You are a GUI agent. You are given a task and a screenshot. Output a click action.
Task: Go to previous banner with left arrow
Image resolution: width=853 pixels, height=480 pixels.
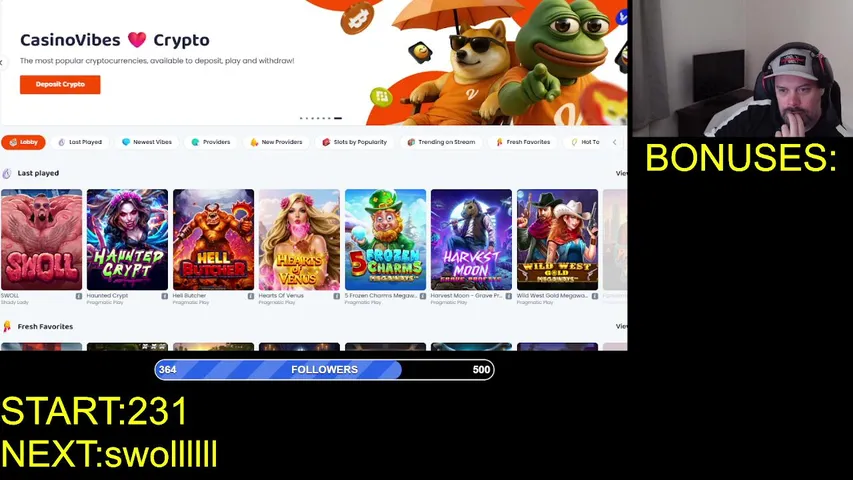(x=2, y=63)
